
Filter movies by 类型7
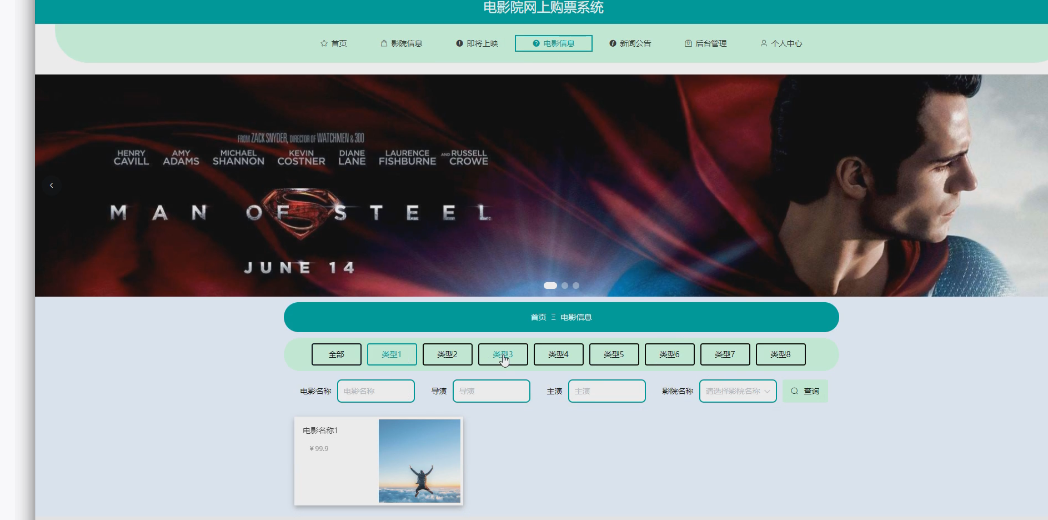[x=725, y=354]
